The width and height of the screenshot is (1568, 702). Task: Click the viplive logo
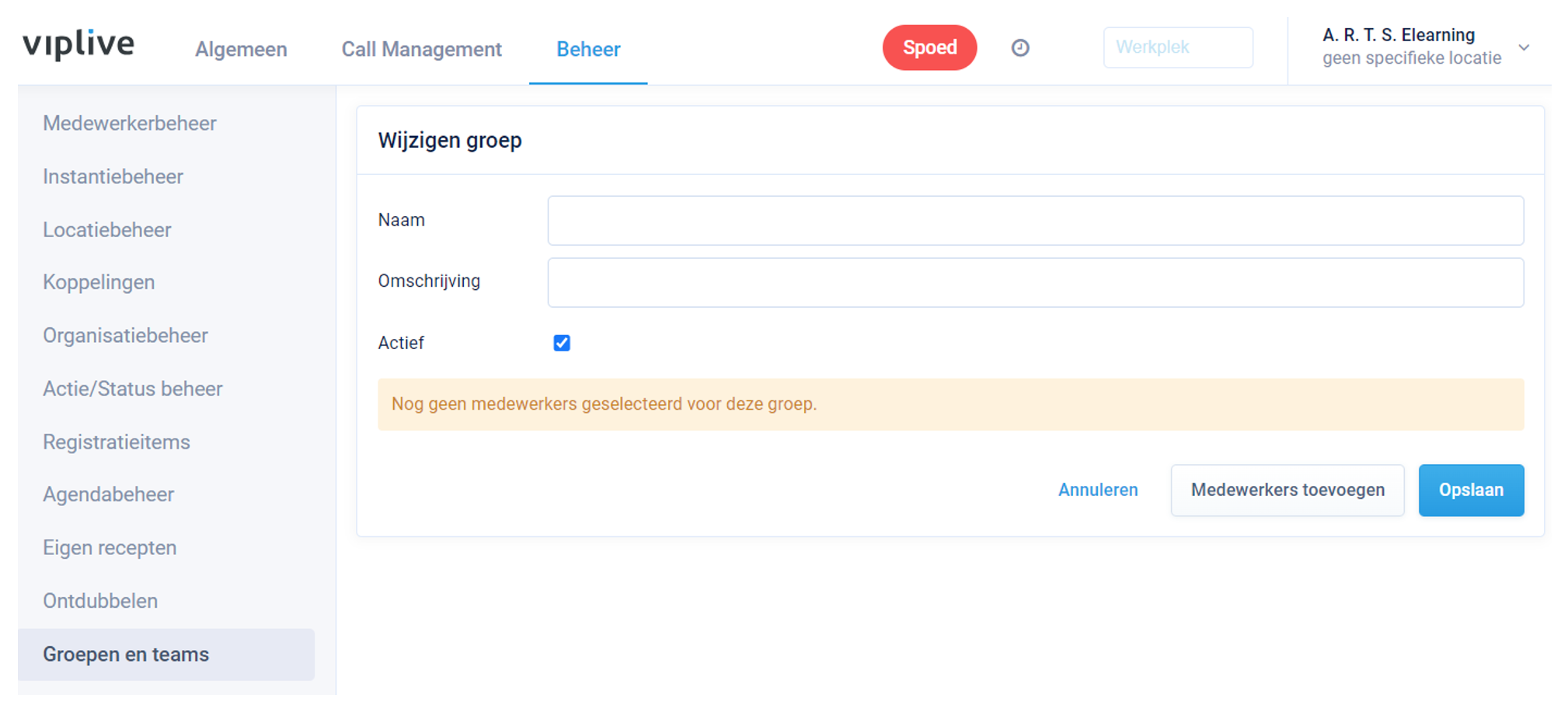[78, 44]
